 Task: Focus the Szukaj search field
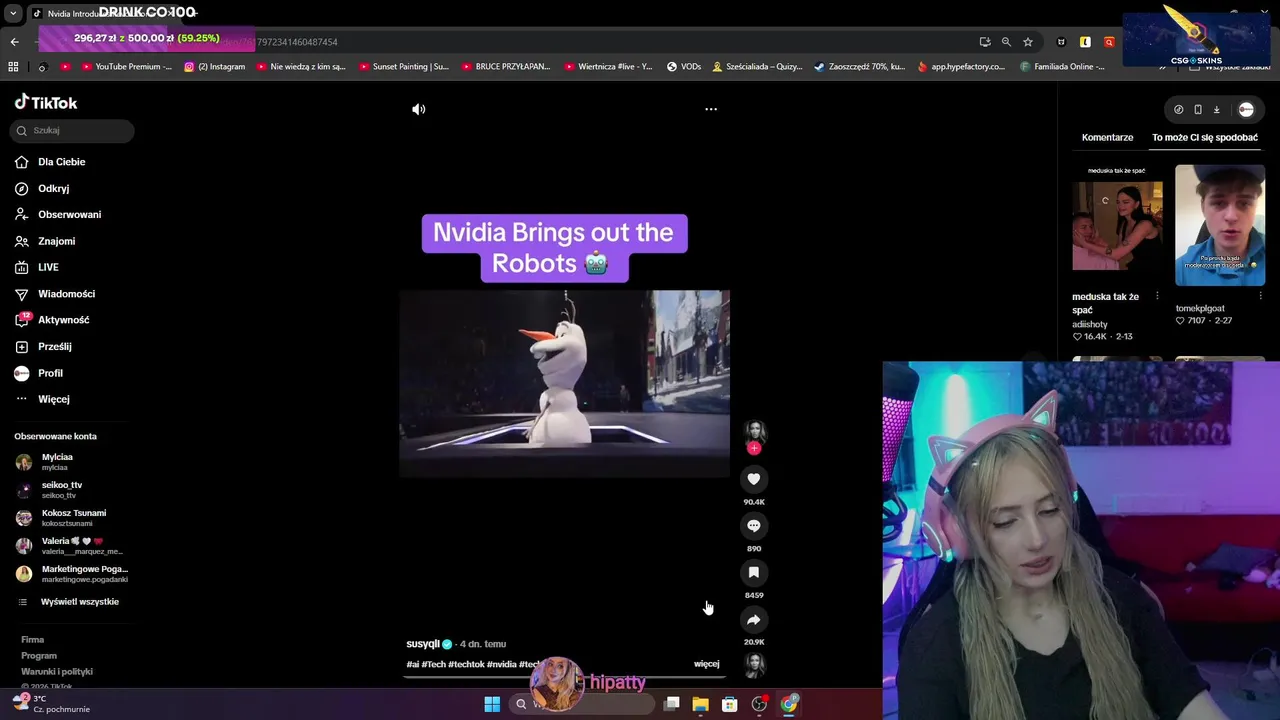point(72,130)
